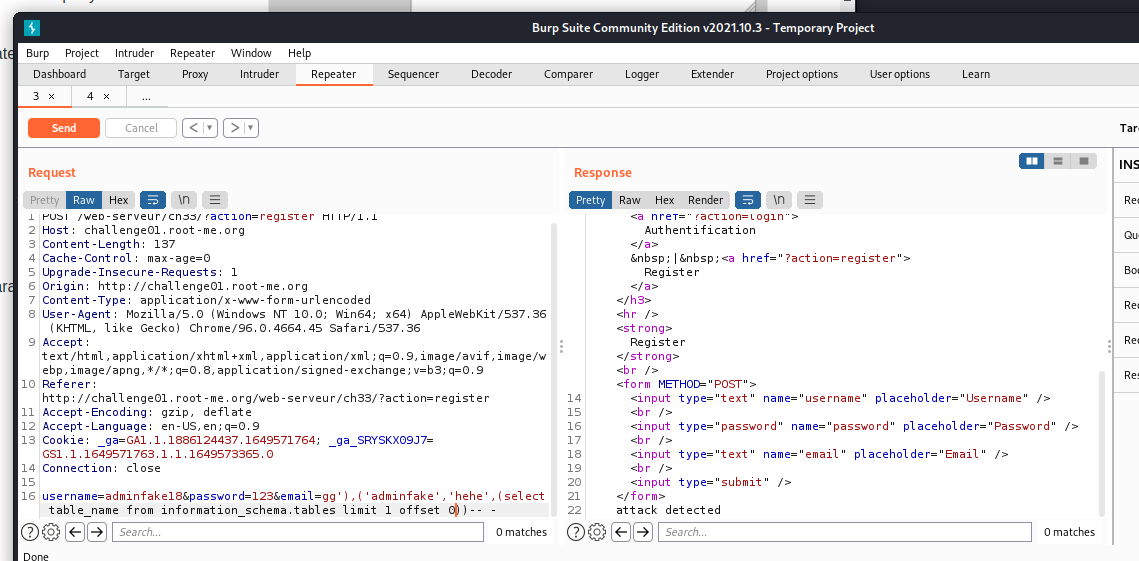
Task: Toggle word wrap icon in Request panel
Action: [153, 200]
